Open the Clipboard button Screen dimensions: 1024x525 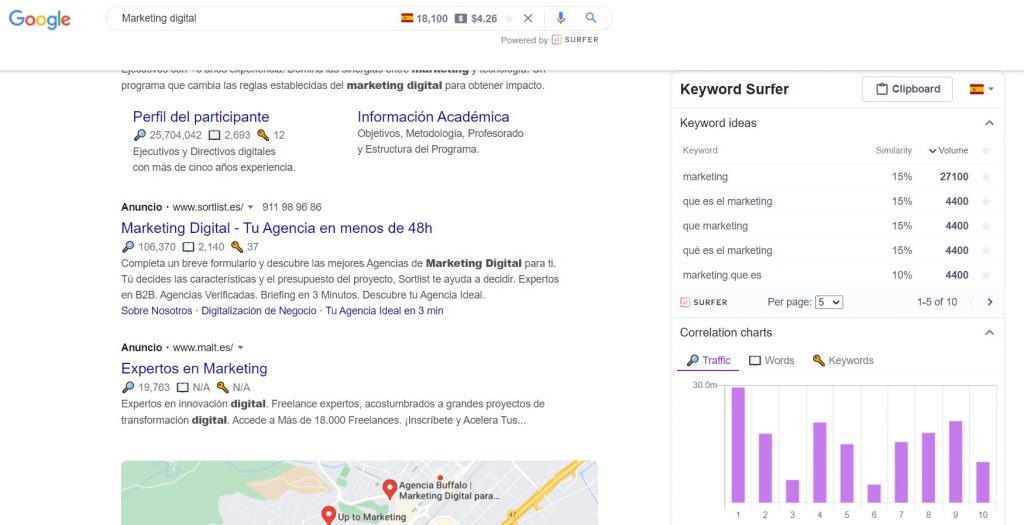(x=907, y=89)
